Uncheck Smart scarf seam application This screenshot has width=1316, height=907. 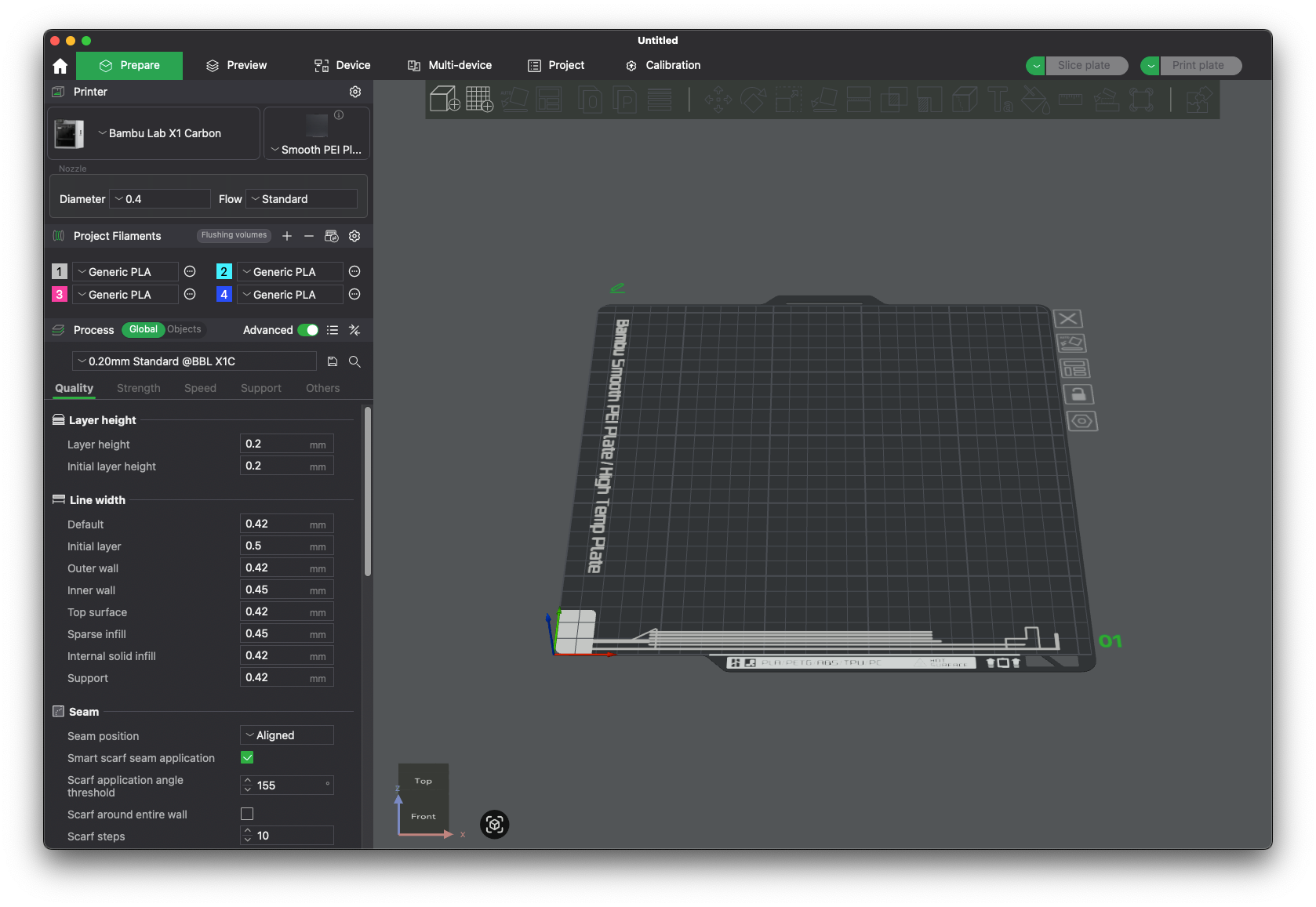point(247,757)
